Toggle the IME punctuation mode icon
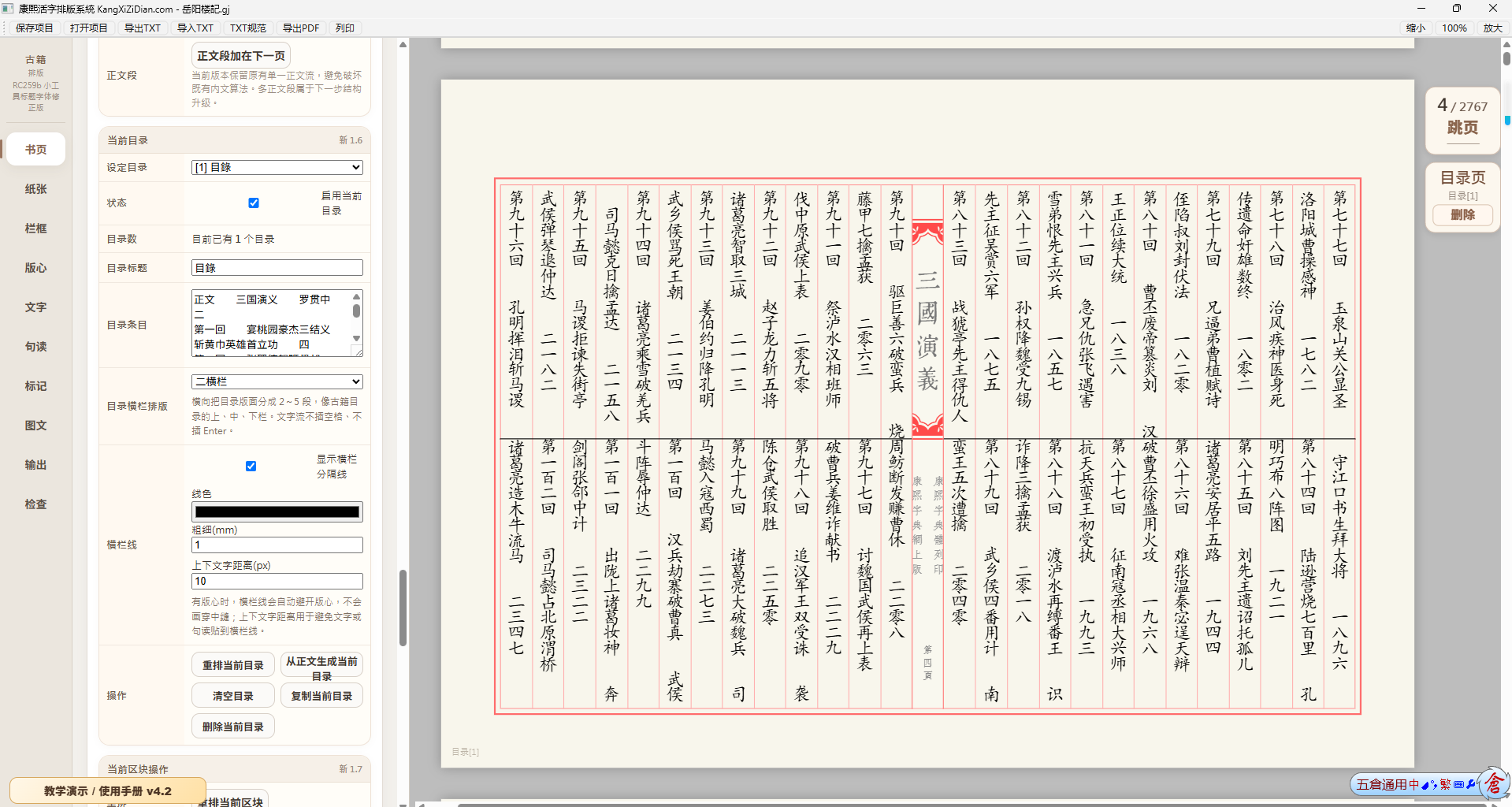 pyautogui.click(x=1434, y=785)
